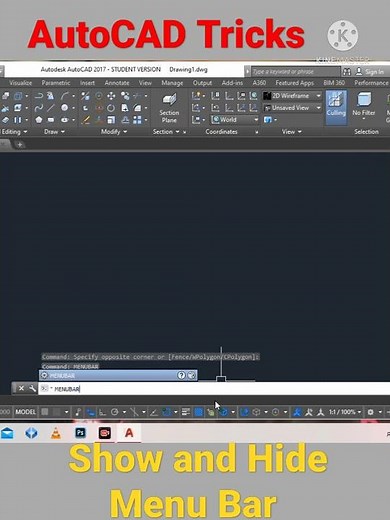Open the Mail app on taskbar
The image size is (390, 520).
click(7, 433)
